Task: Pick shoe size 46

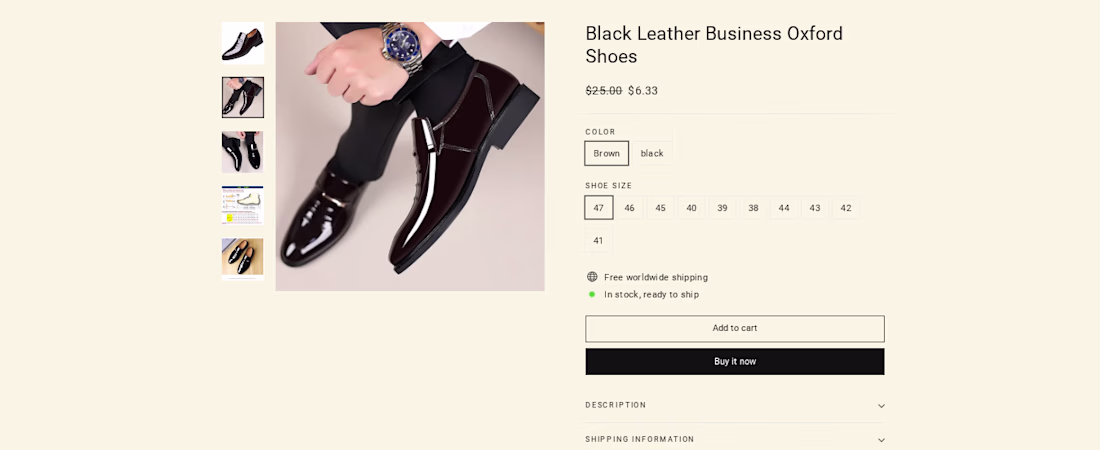Action: click(x=629, y=208)
